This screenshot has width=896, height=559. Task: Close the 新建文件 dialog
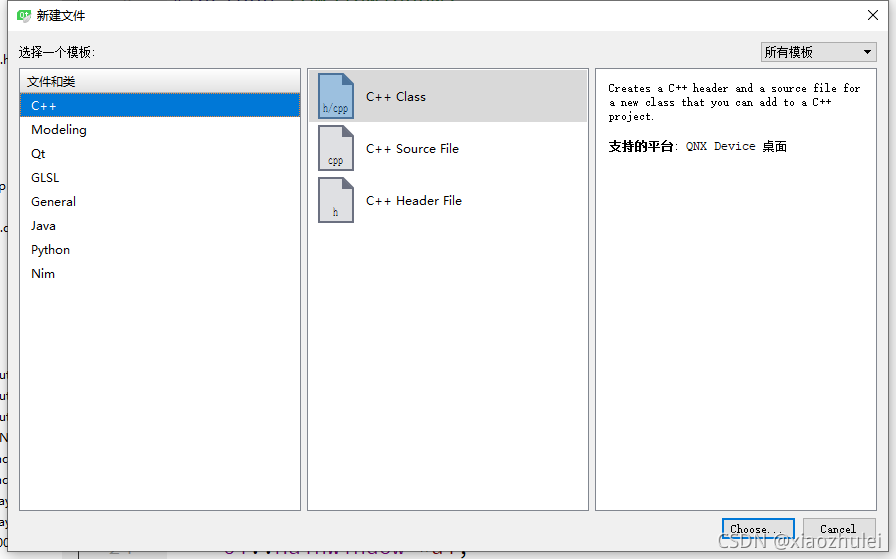[873, 15]
